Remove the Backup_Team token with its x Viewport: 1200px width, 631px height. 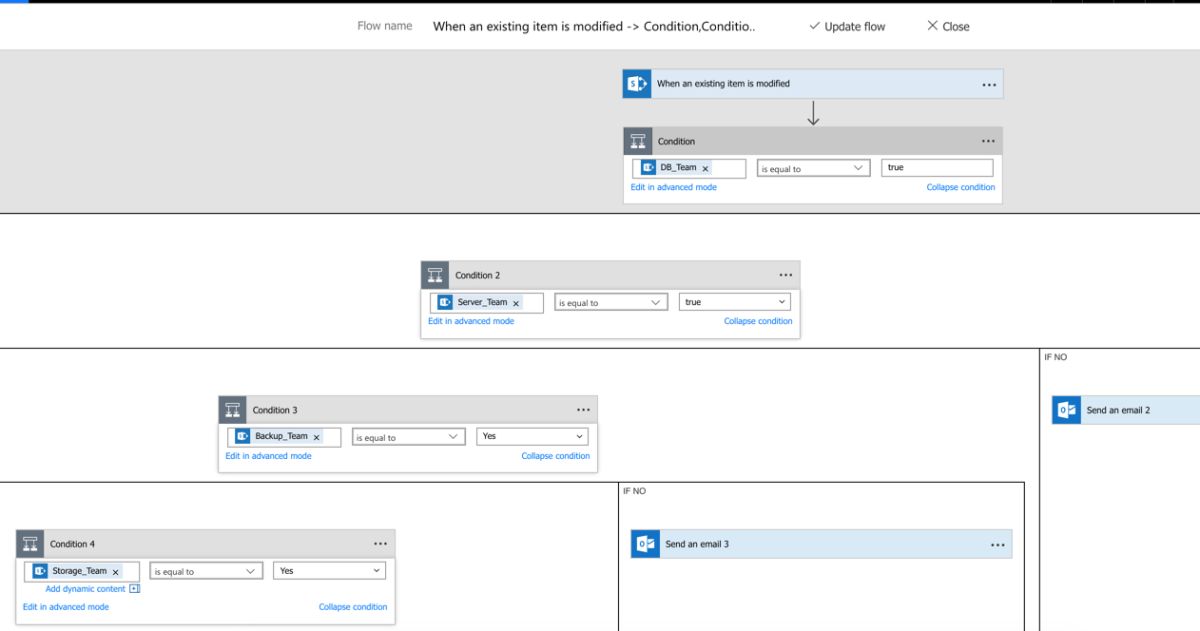[x=317, y=437]
